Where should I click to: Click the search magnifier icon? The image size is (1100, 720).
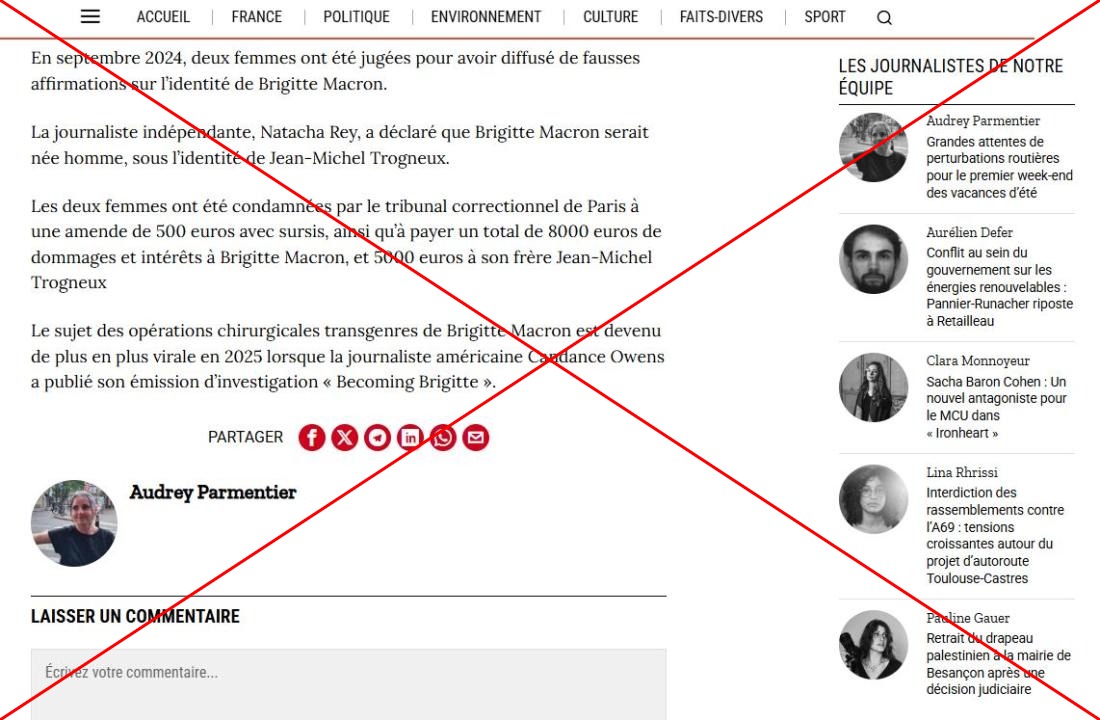click(885, 18)
